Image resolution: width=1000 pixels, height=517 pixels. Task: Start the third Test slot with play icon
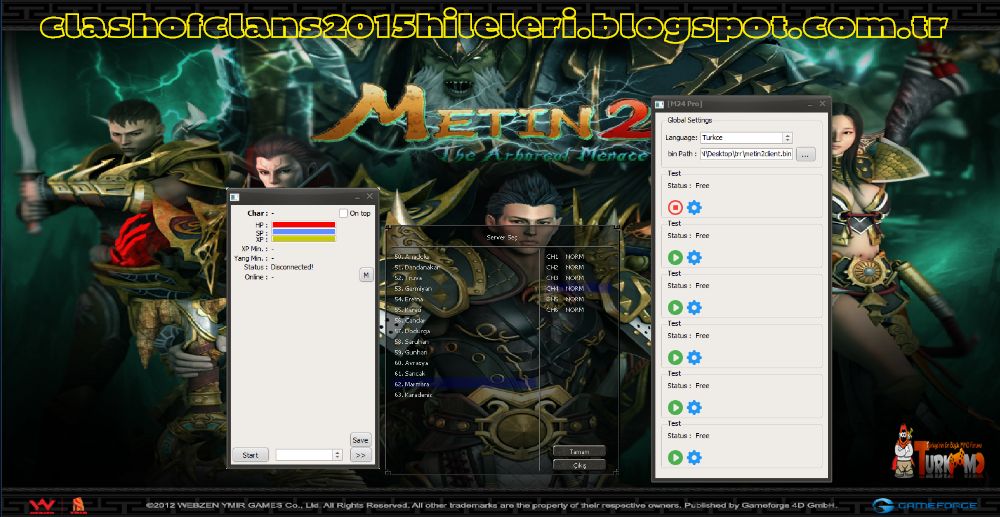coord(675,307)
